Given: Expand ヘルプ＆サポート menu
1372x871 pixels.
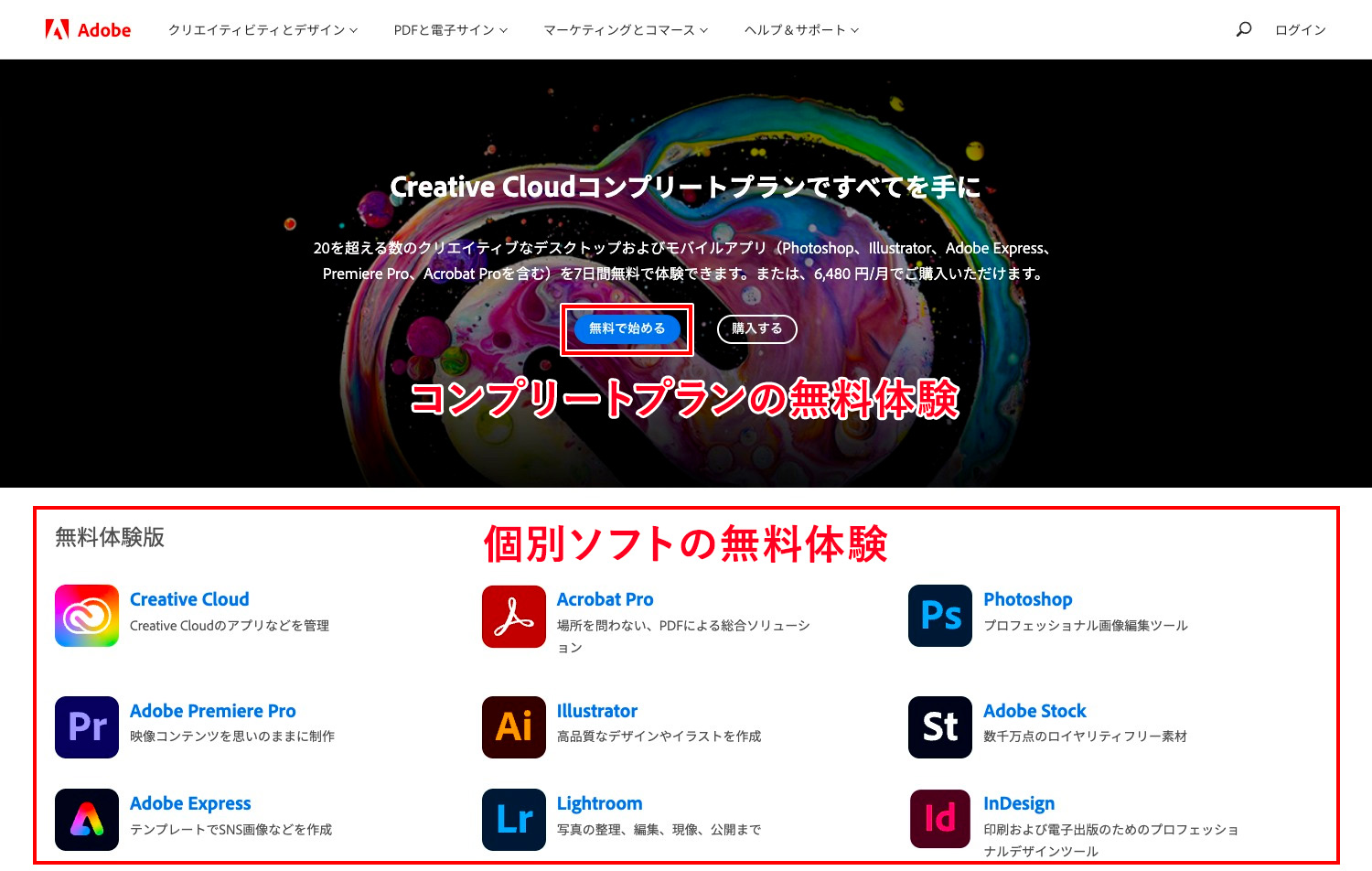Looking at the screenshot, I should tap(801, 30).
